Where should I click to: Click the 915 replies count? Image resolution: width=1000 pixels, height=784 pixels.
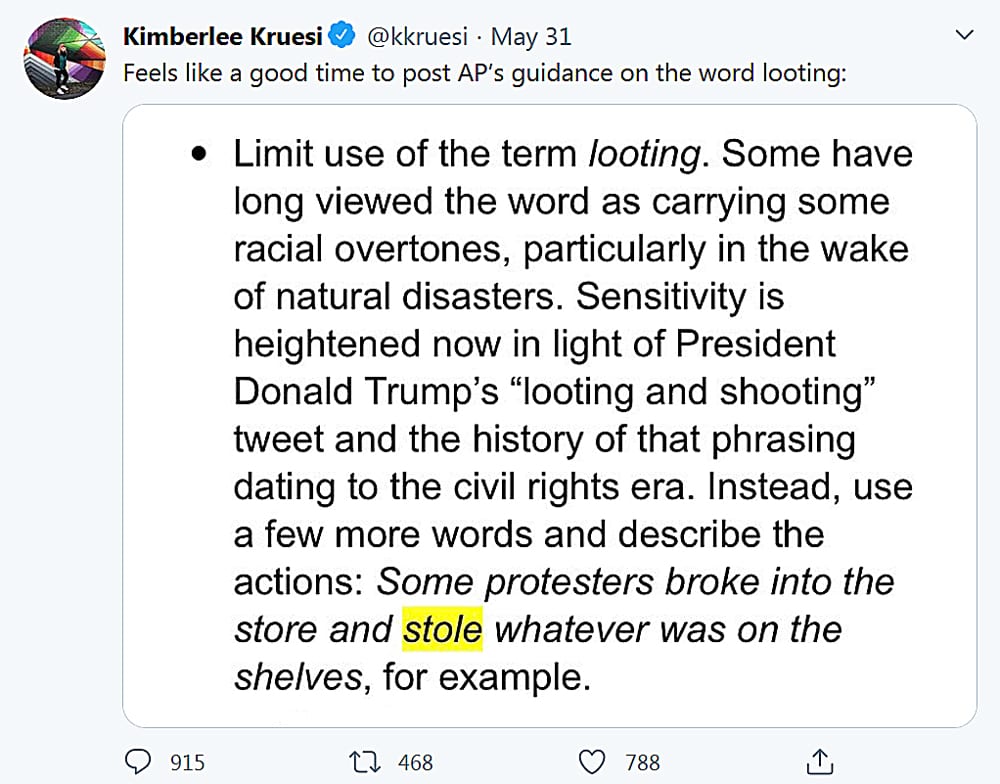click(187, 763)
